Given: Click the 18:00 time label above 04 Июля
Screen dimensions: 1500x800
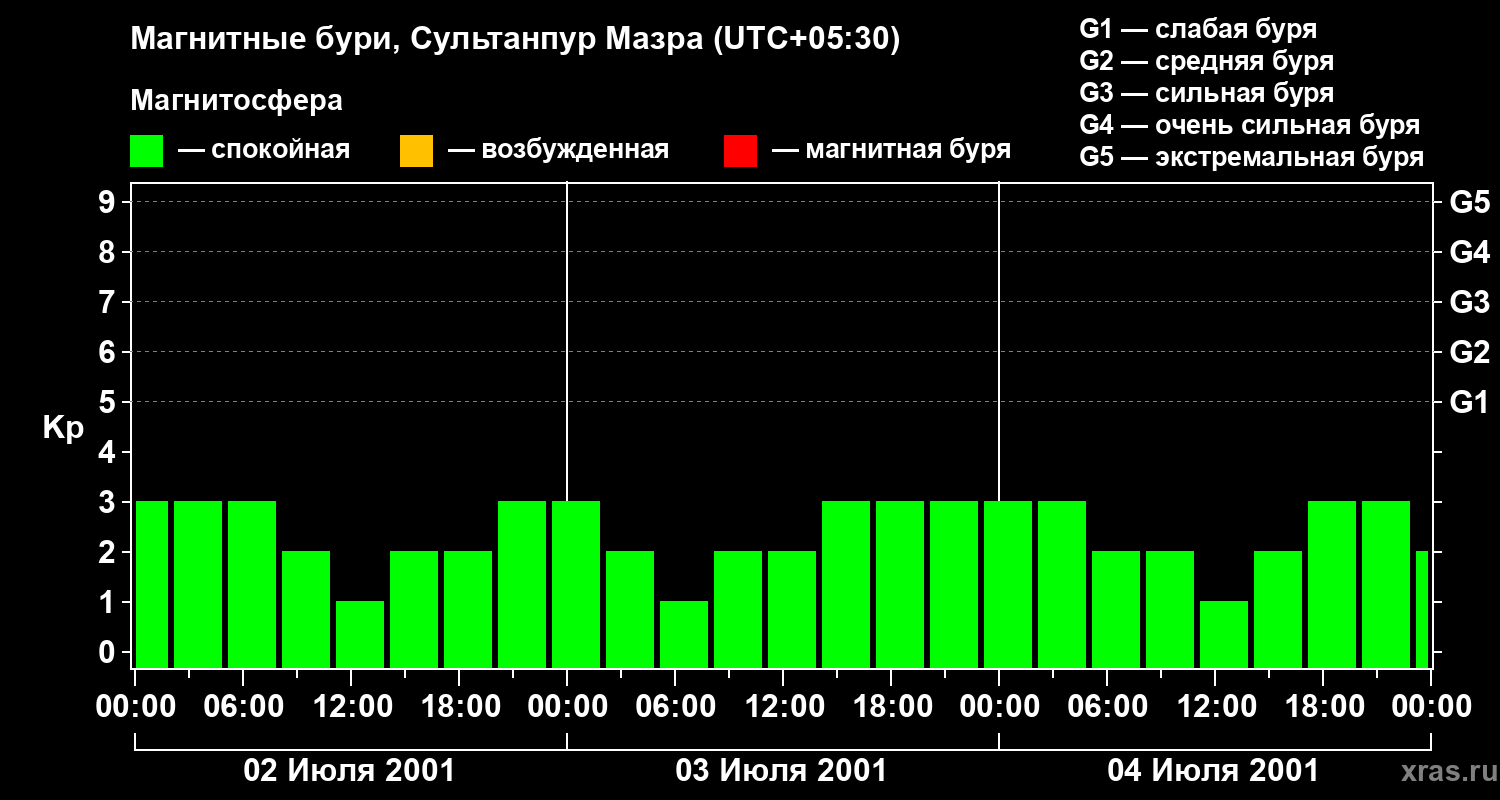Looking at the screenshot, I should tap(1323, 707).
